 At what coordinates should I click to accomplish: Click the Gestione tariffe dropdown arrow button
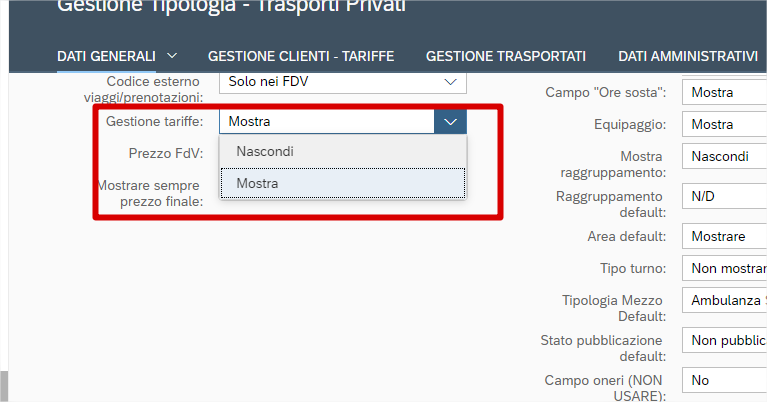point(451,122)
